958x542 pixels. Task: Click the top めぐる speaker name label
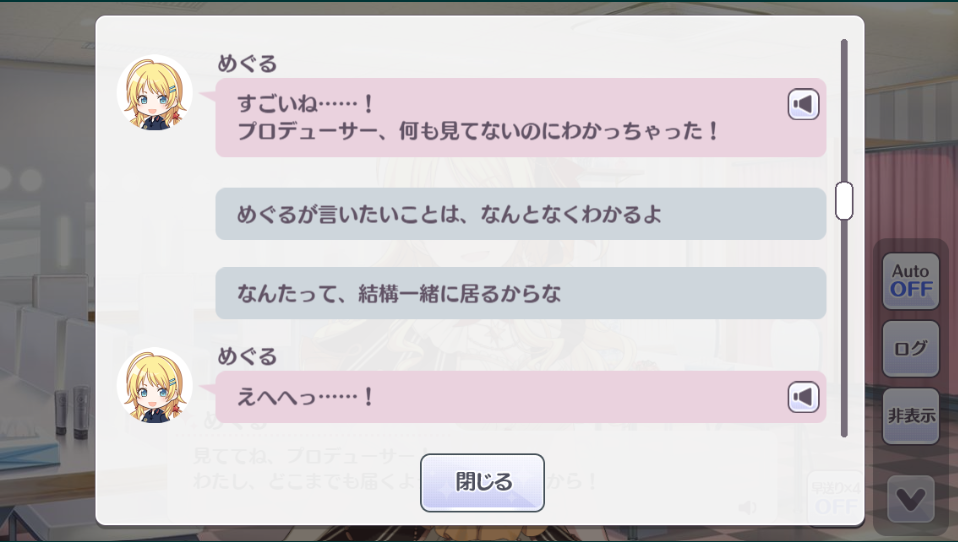coord(247,64)
